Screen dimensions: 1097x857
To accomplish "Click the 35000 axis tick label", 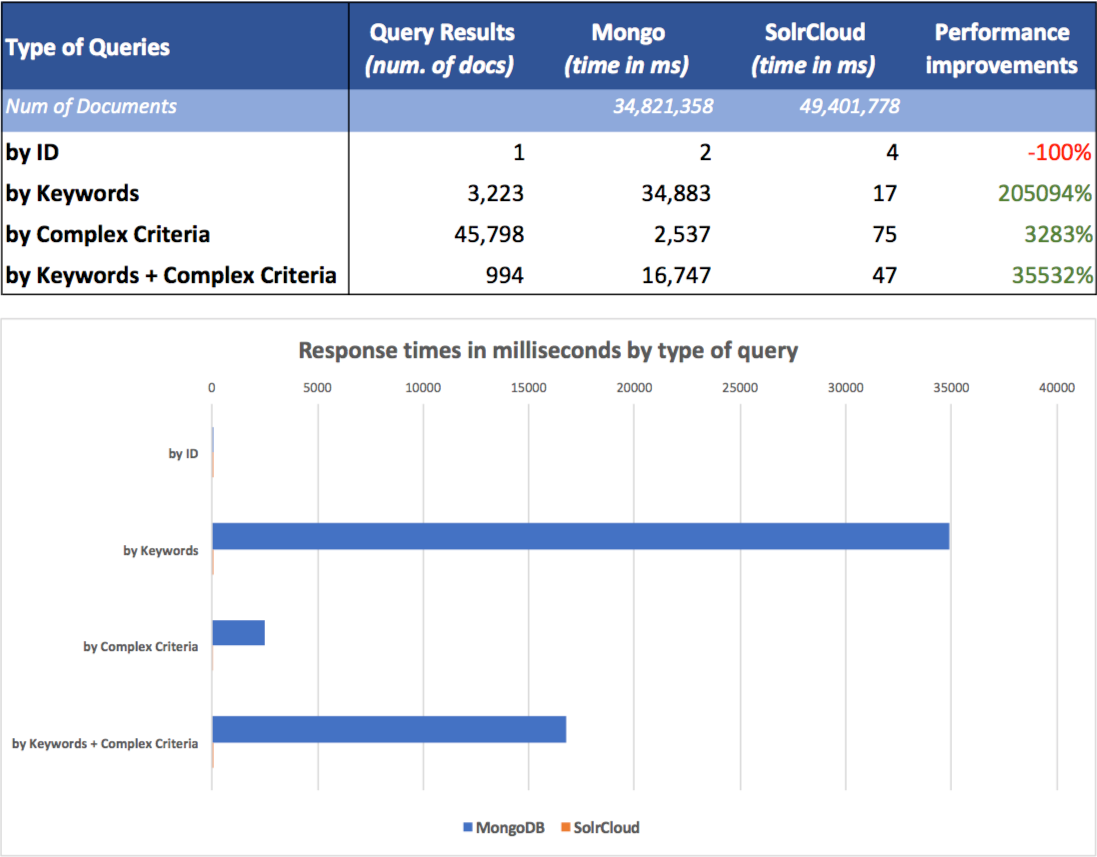I will pos(951,388).
